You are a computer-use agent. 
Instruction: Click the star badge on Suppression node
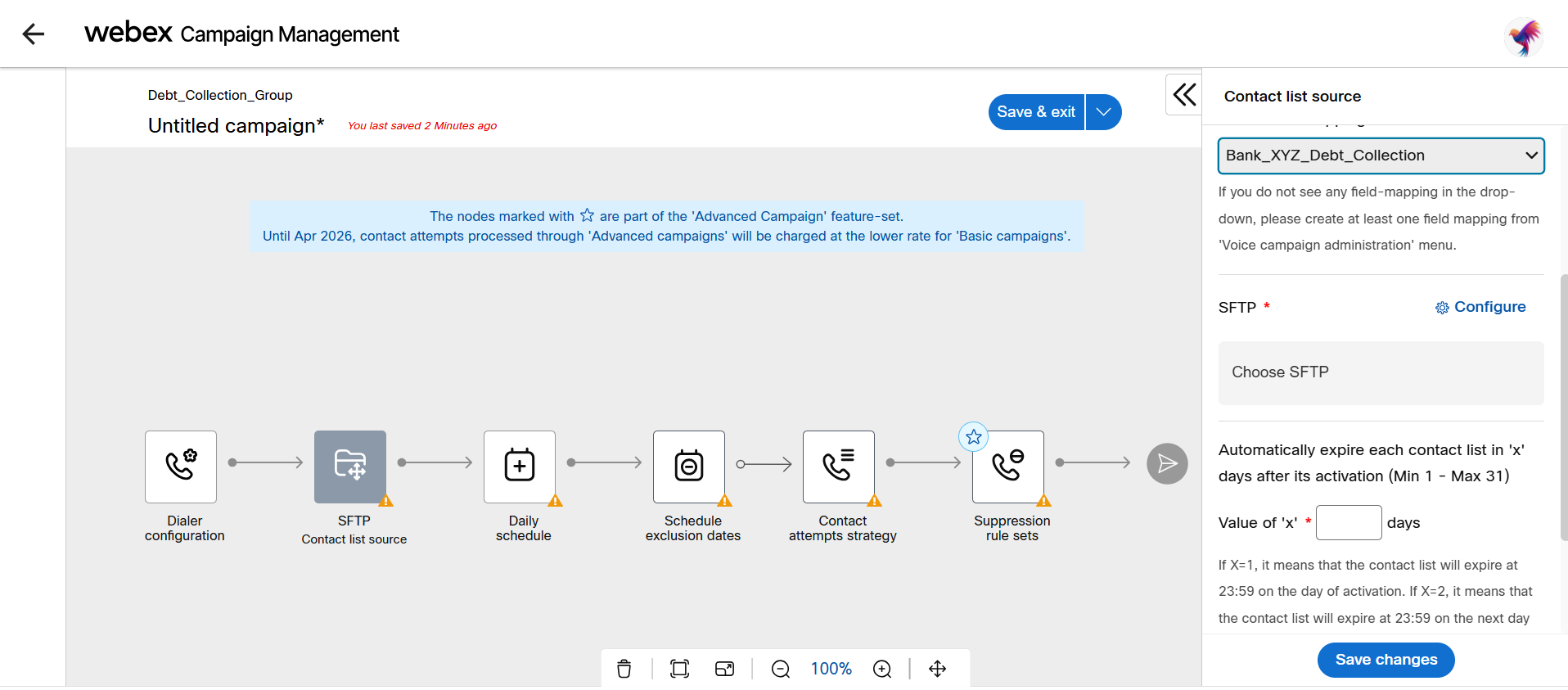pos(973,437)
